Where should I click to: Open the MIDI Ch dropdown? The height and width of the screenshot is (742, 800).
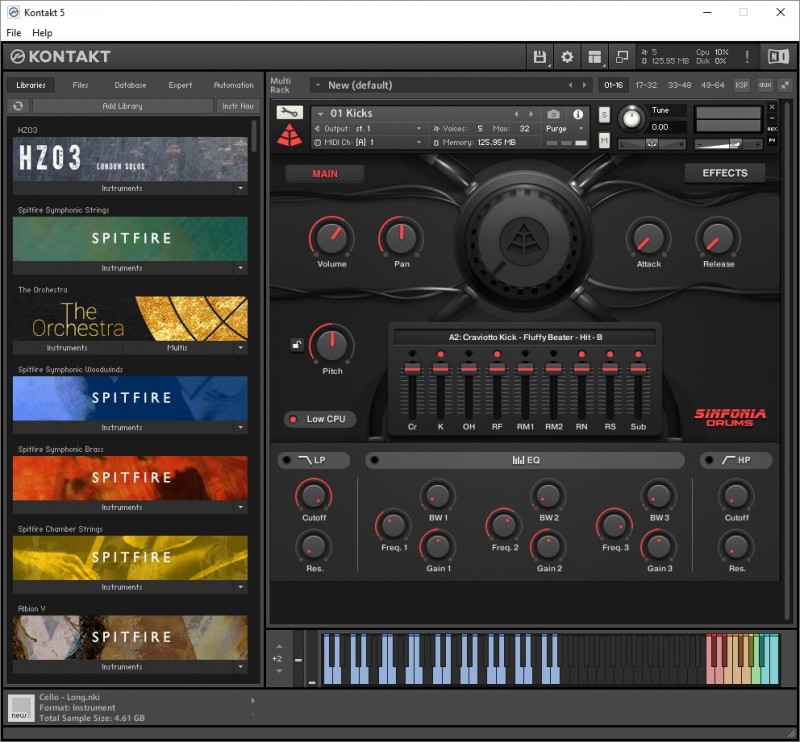[x=368, y=142]
